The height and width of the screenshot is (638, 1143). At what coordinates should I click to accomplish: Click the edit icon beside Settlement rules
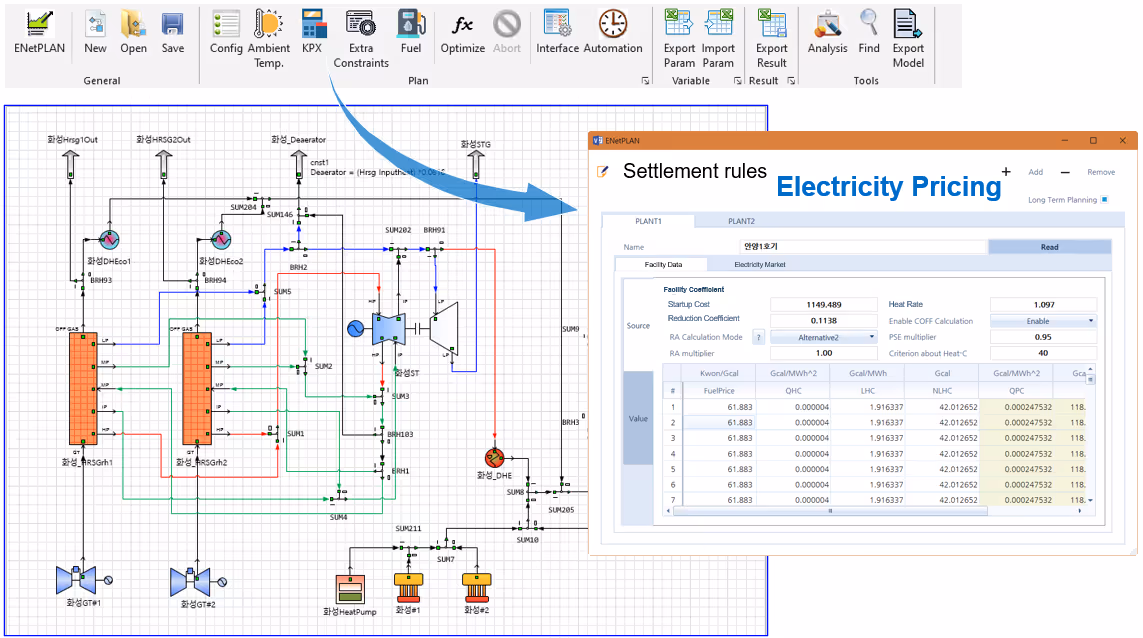click(x=603, y=171)
